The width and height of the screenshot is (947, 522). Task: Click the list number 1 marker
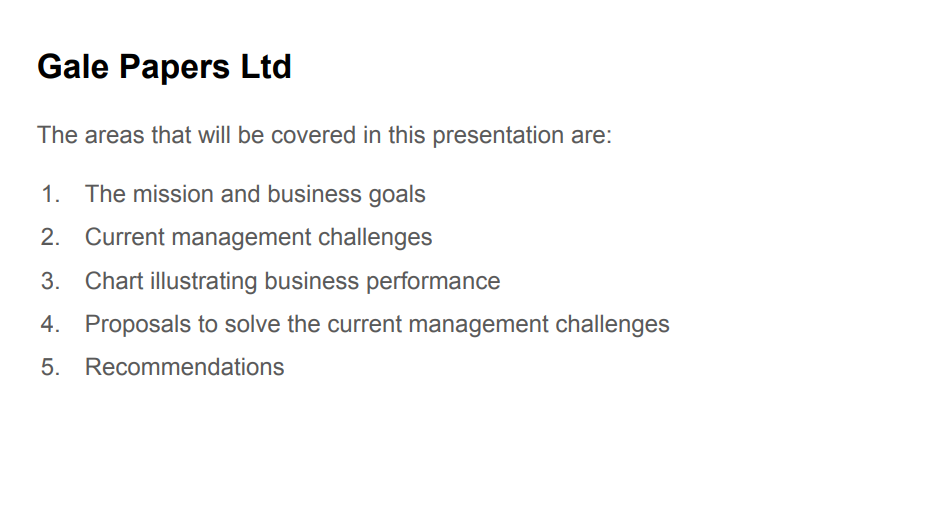(x=50, y=194)
